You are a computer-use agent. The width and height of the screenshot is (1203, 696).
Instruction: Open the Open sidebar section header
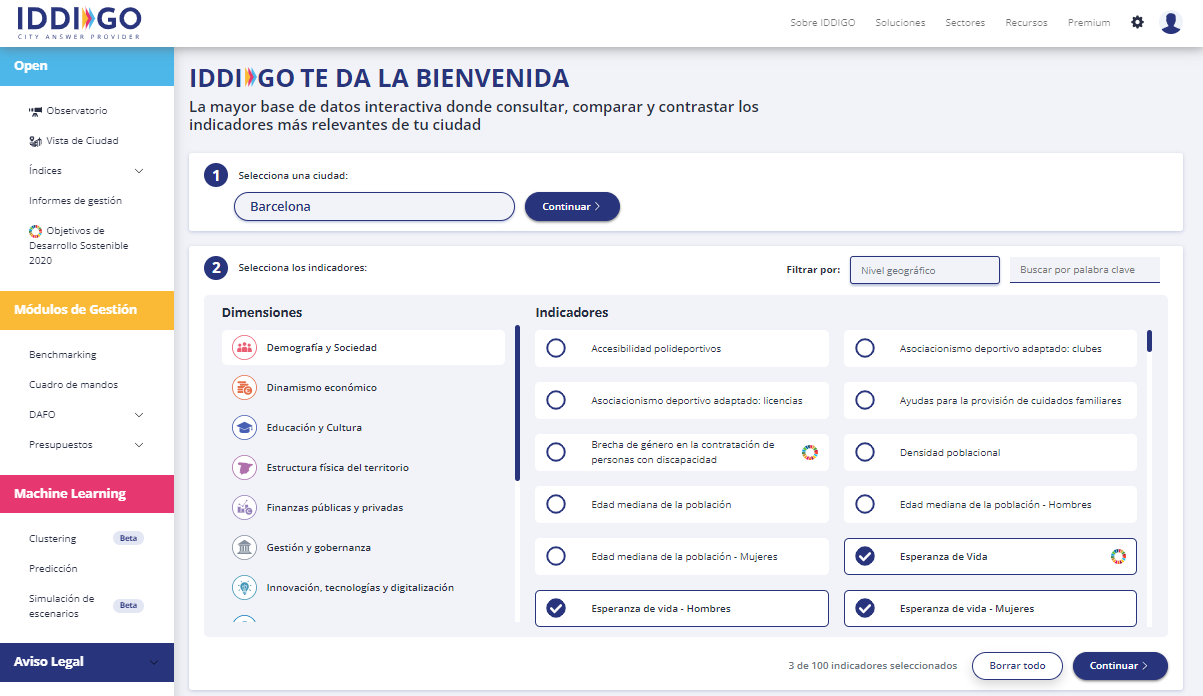[87, 66]
